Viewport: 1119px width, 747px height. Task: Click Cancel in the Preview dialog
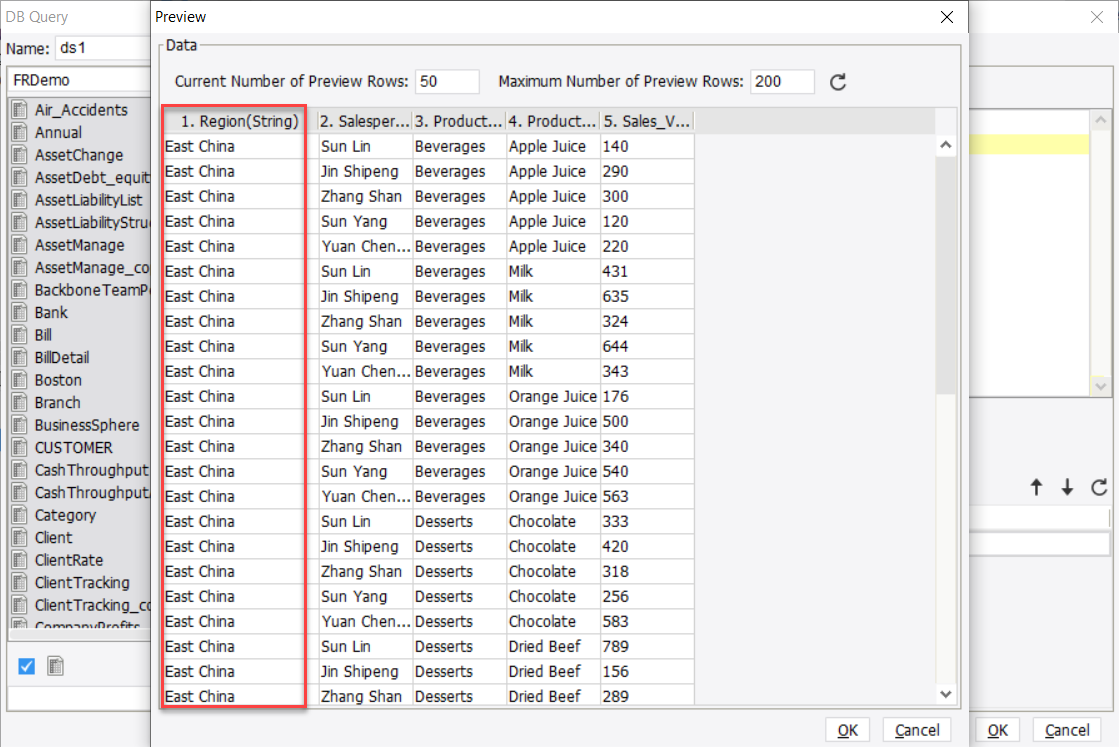(916, 730)
